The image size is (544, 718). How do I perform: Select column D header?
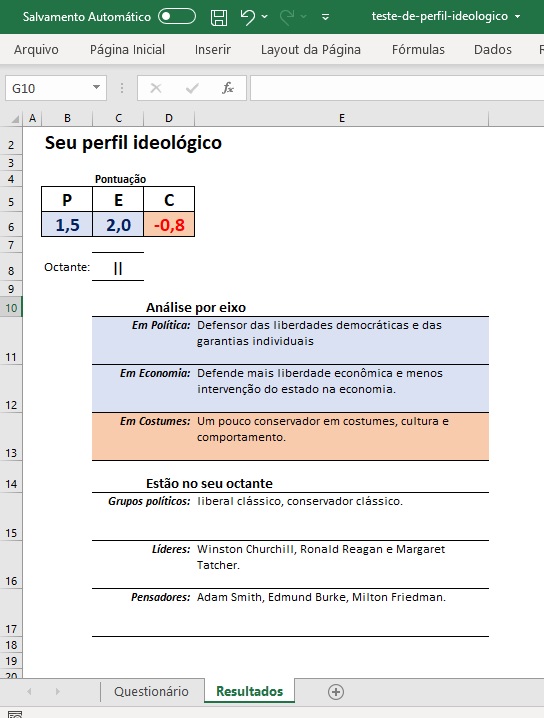point(169,118)
